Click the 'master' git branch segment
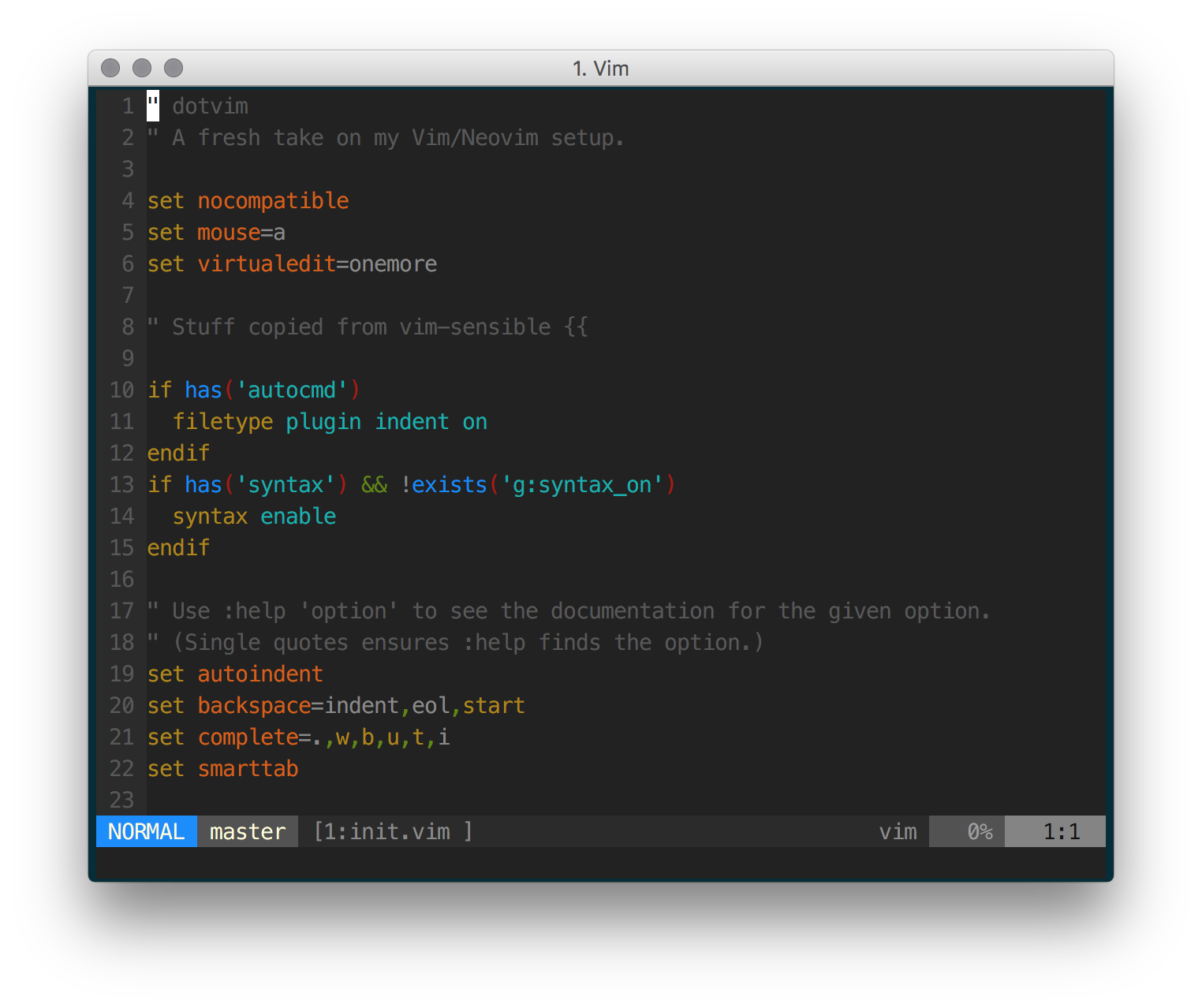Viewport: 1202px width, 1008px height. point(248,831)
